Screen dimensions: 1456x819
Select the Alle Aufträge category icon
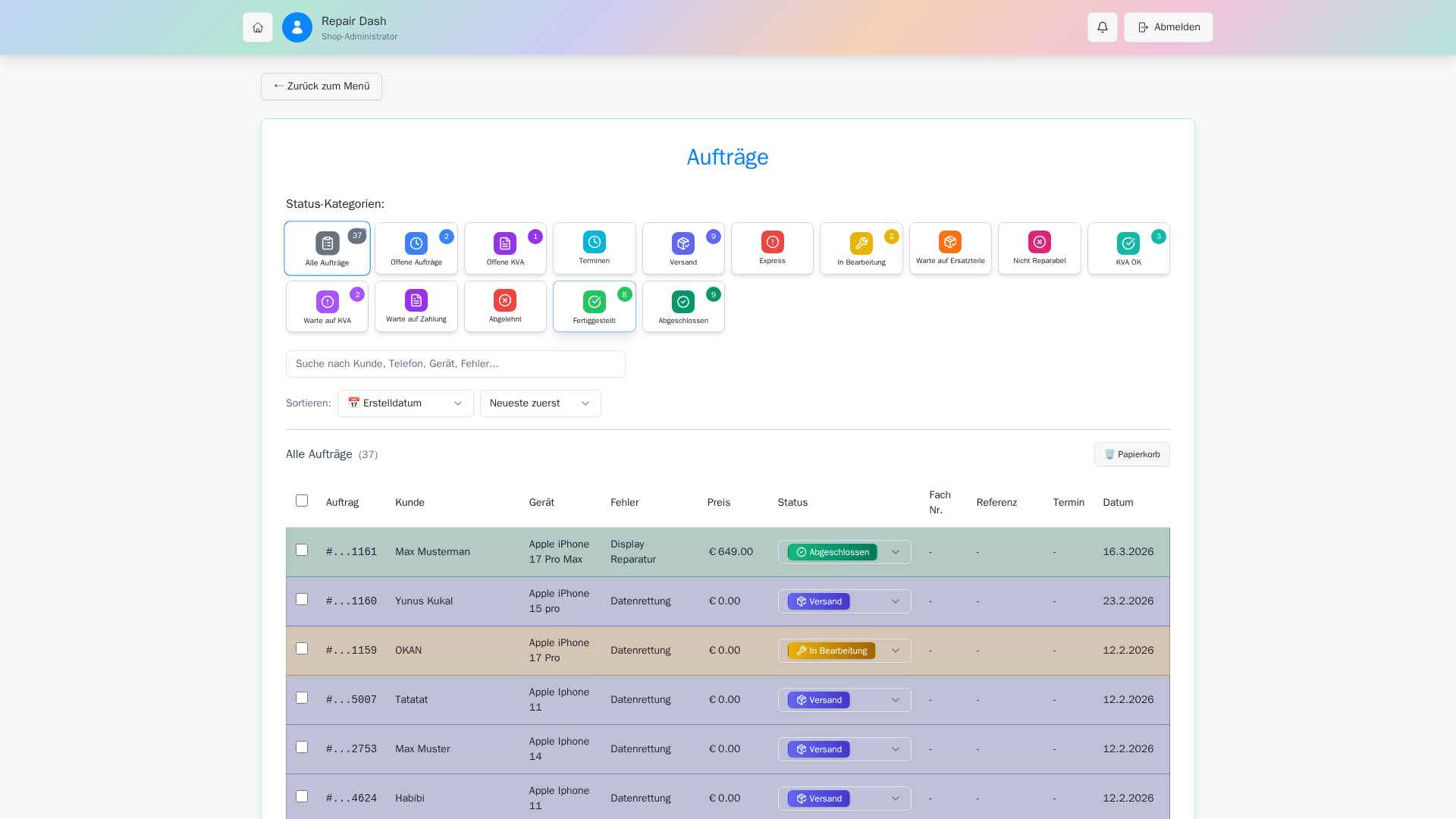(328, 243)
